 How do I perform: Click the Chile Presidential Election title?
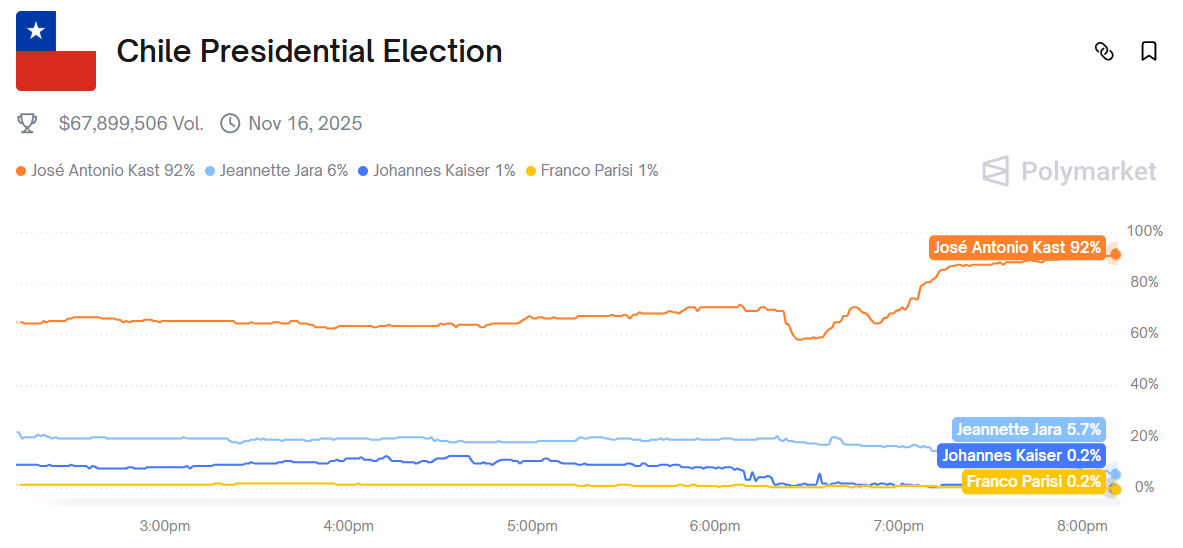click(309, 51)
